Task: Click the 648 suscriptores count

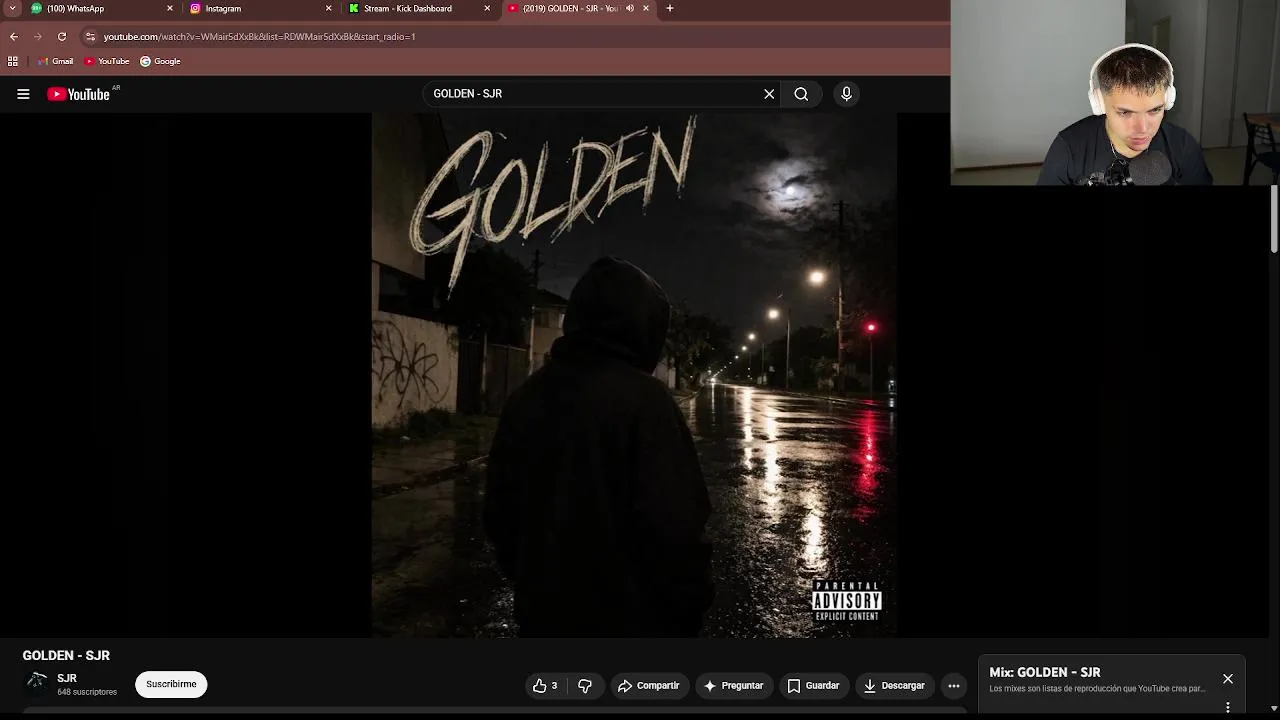Action: pyautogui.click(x=87, y=692)
